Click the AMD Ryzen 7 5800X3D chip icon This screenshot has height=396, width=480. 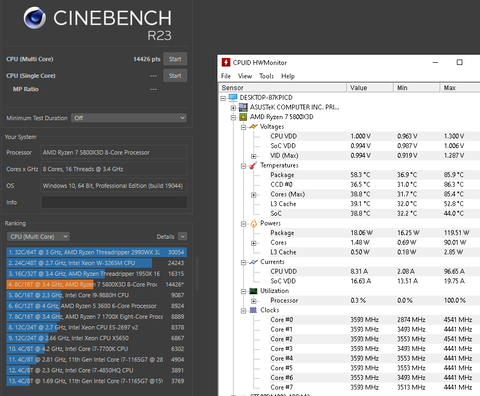point(243,117)
